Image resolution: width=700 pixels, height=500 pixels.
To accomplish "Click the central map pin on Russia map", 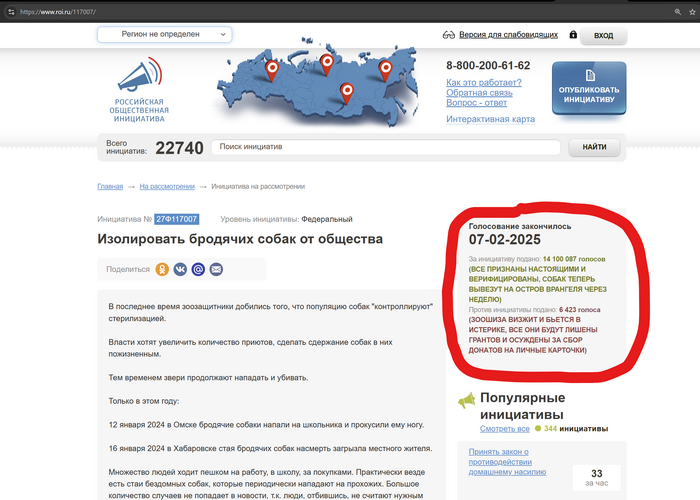I will click(346, 90).
